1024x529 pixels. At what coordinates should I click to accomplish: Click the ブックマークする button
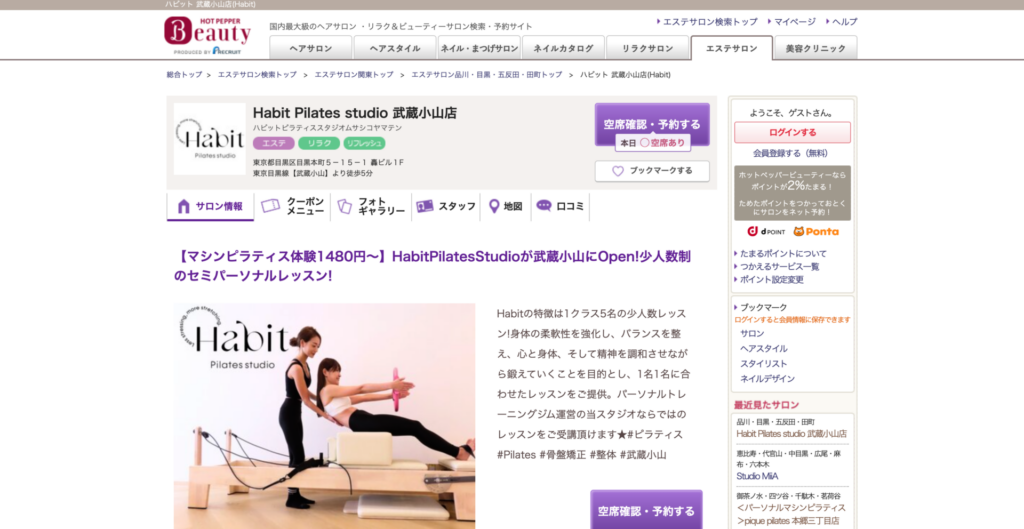[652, 171]
